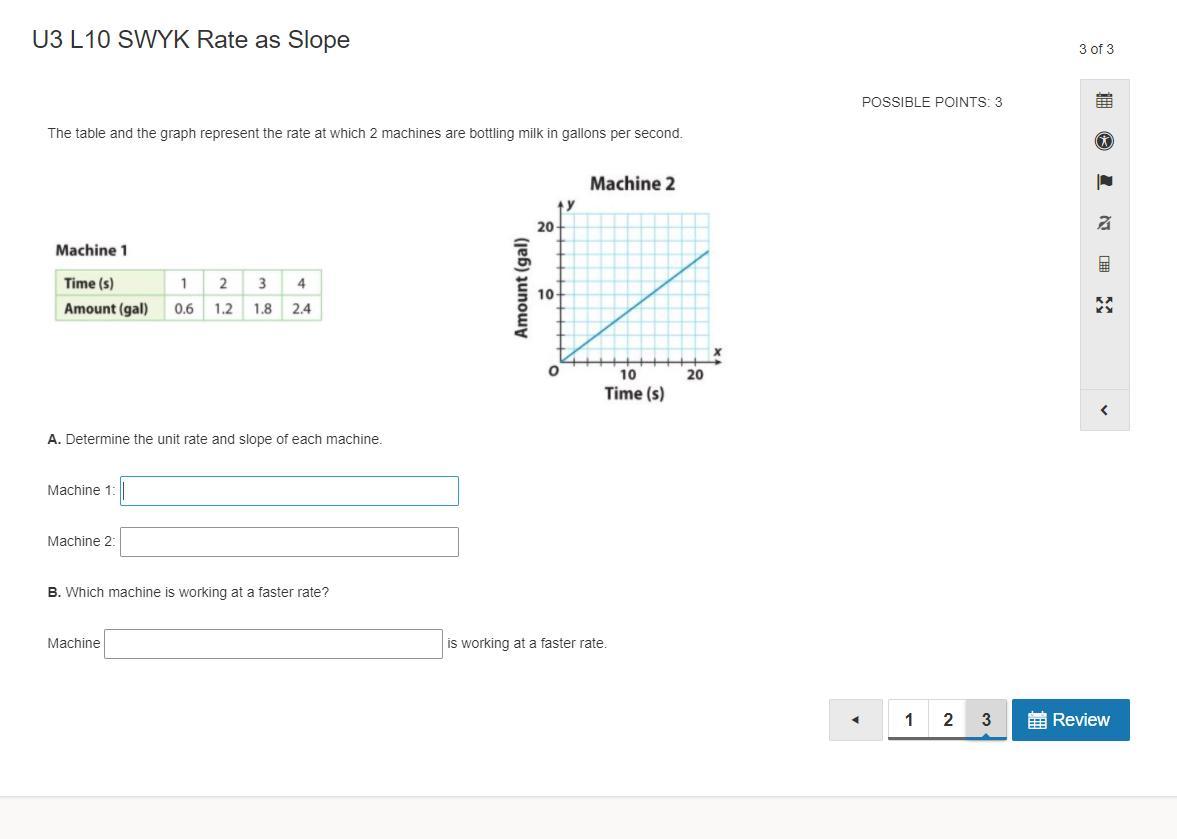Go to the previous question with the arrow

coord(855,720)
